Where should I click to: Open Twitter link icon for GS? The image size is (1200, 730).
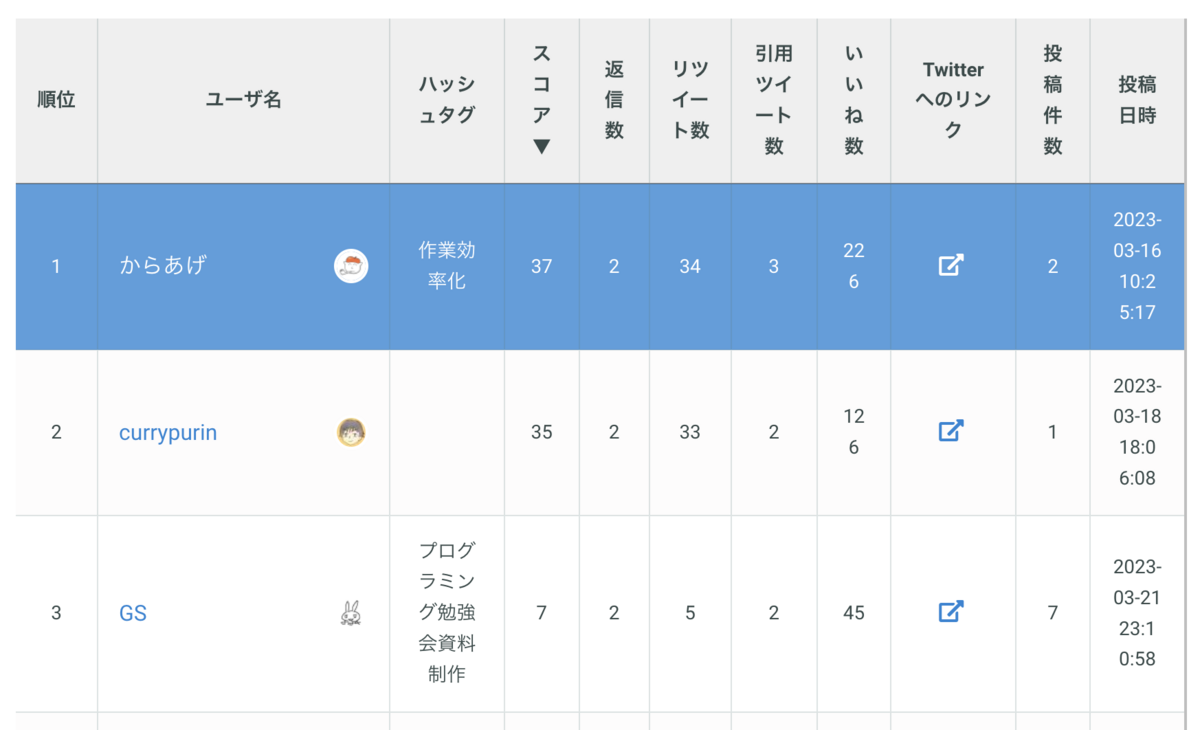point(951,611)
